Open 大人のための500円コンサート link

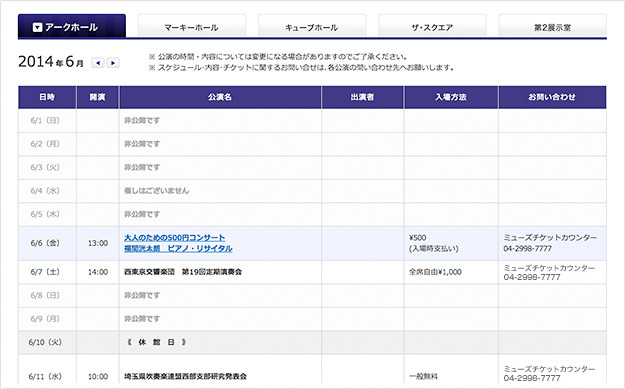[175, 238]
